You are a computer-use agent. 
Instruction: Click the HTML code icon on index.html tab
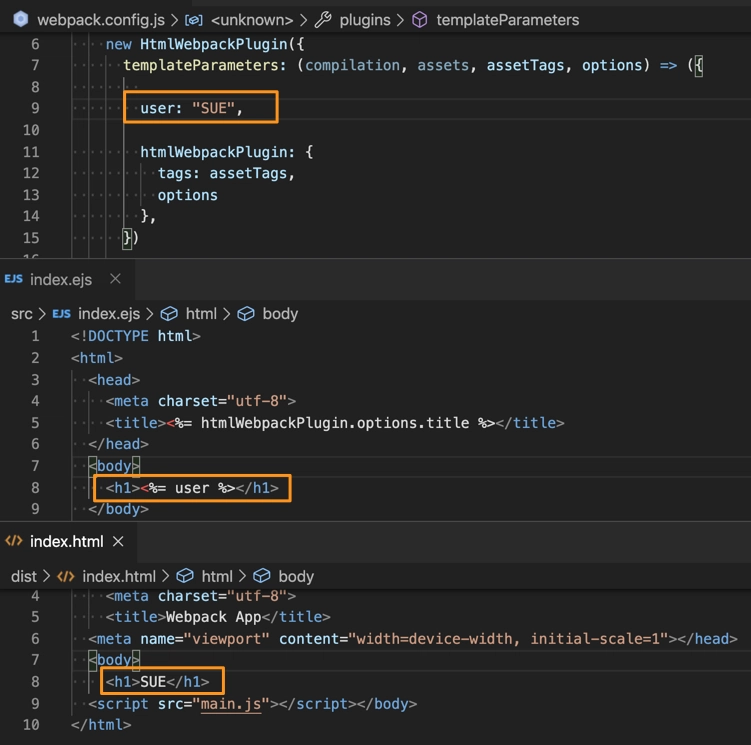(14, 541)
